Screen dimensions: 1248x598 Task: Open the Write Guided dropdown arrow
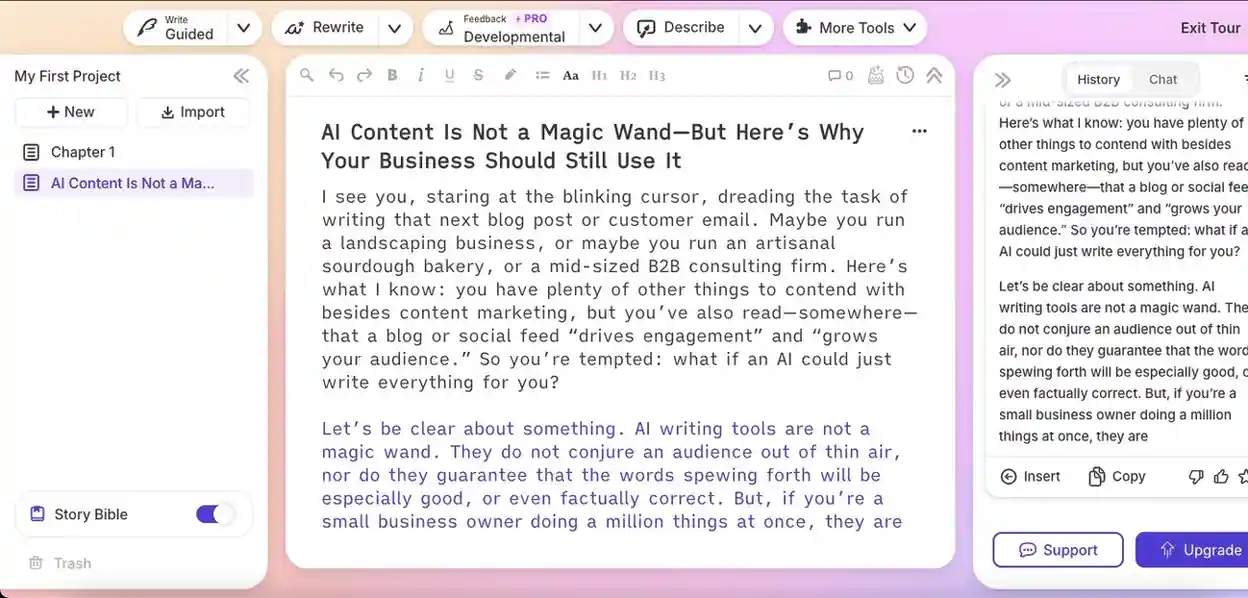pyautogui.click(x=244, y=28)
